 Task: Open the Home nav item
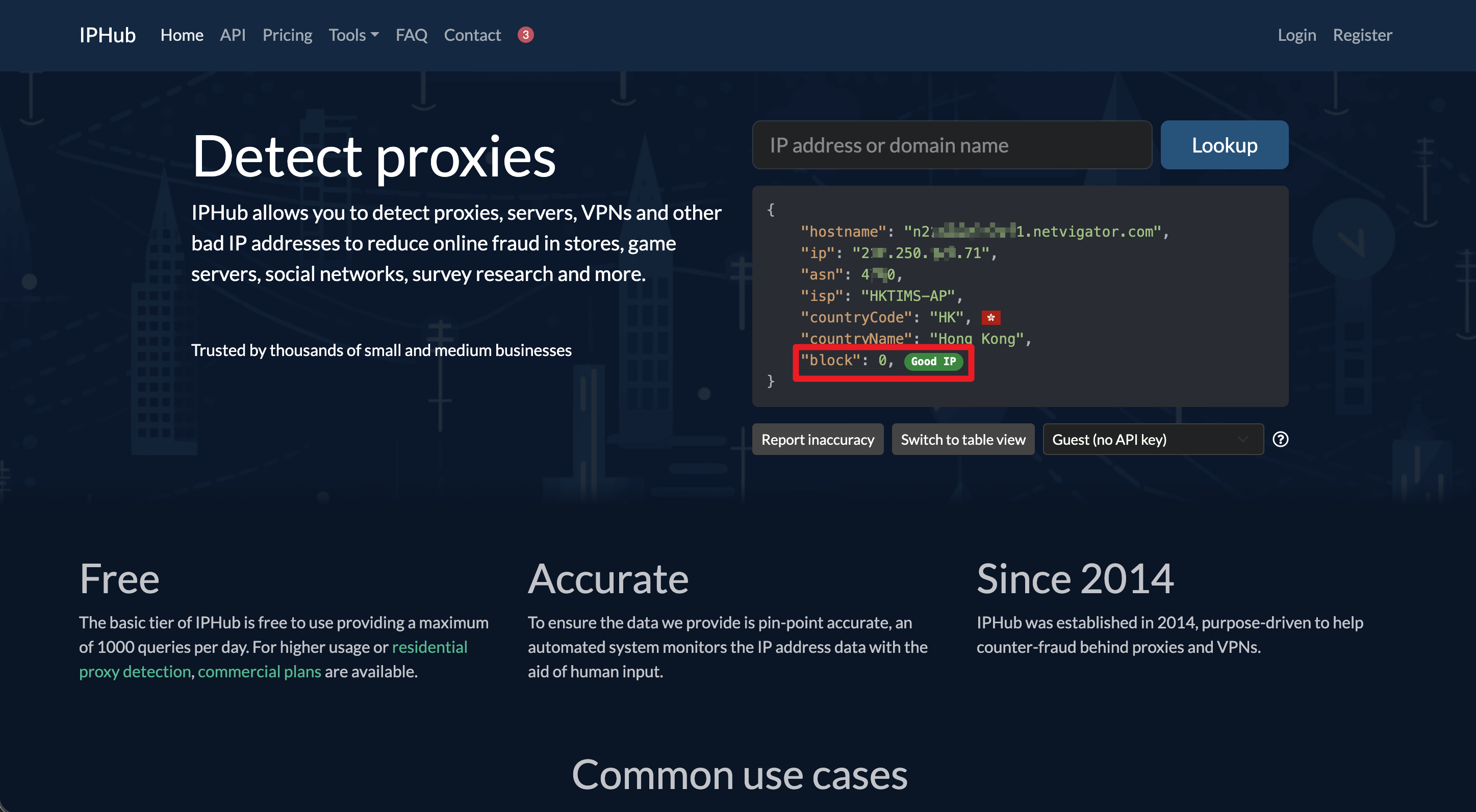(x=182, y=35)
